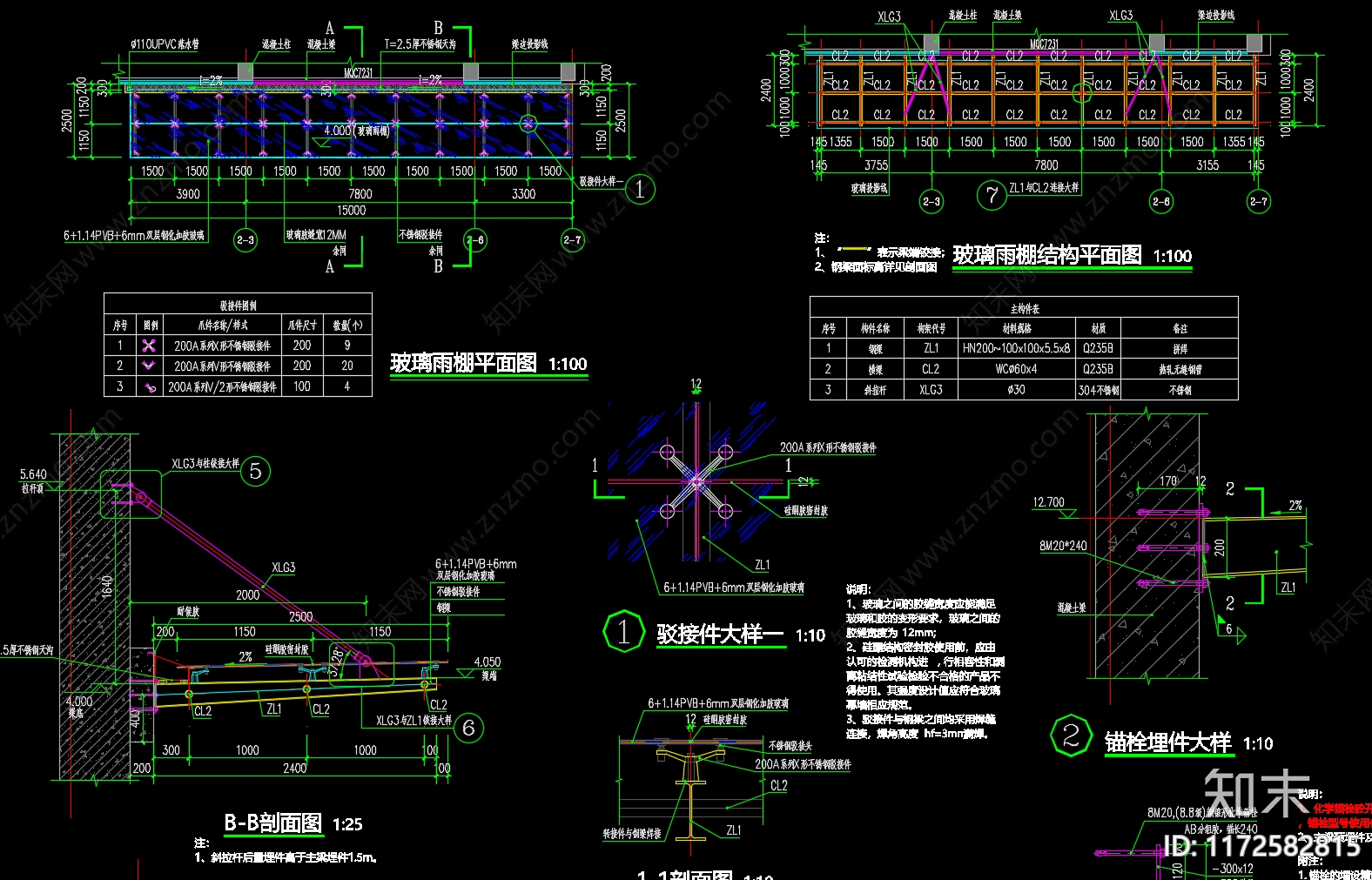Click the '4.000(玻璃雨棚)' elevation text

pos(357,131)
